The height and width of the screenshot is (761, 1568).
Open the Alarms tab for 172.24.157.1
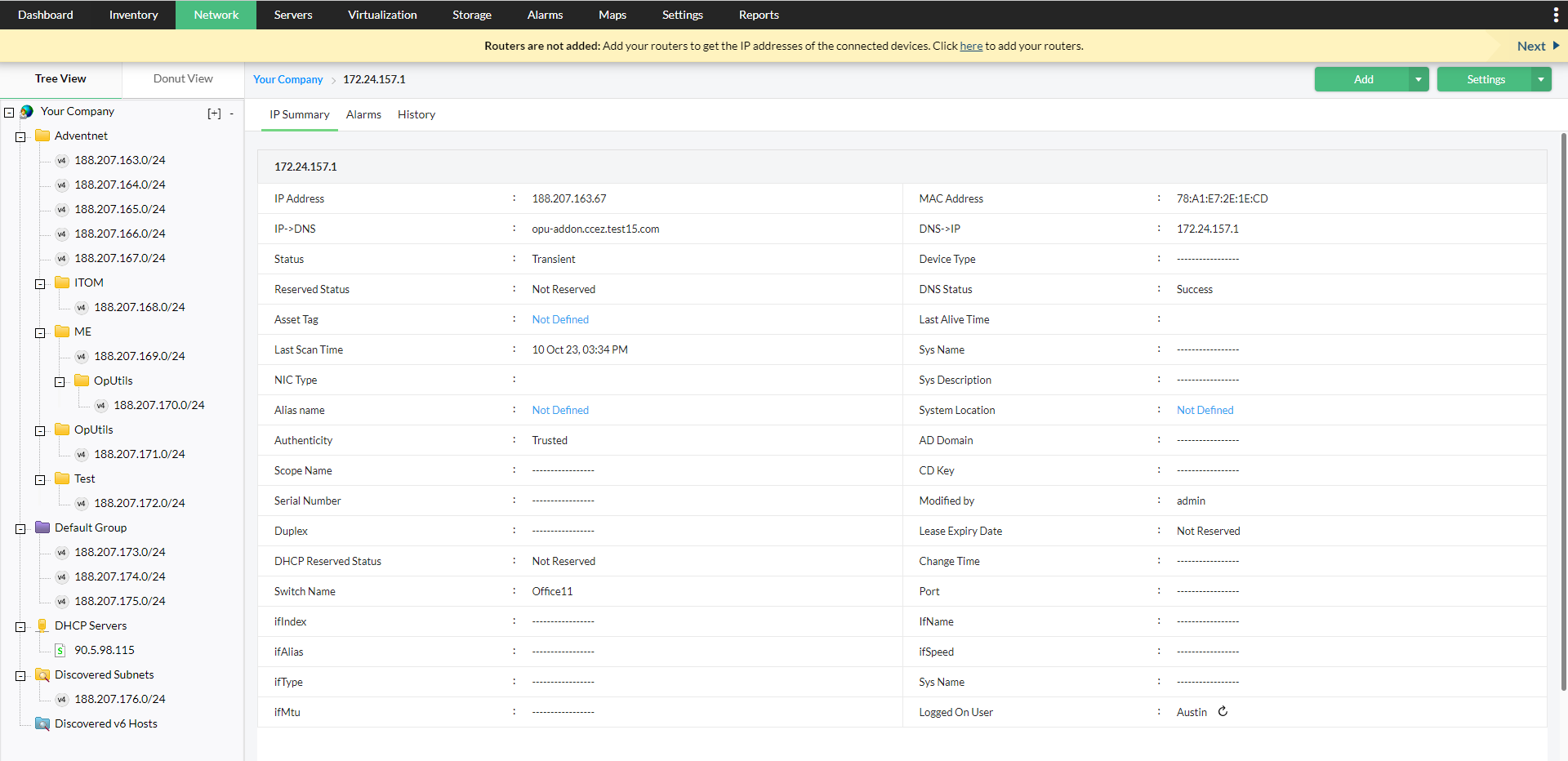tap(363, 114)
